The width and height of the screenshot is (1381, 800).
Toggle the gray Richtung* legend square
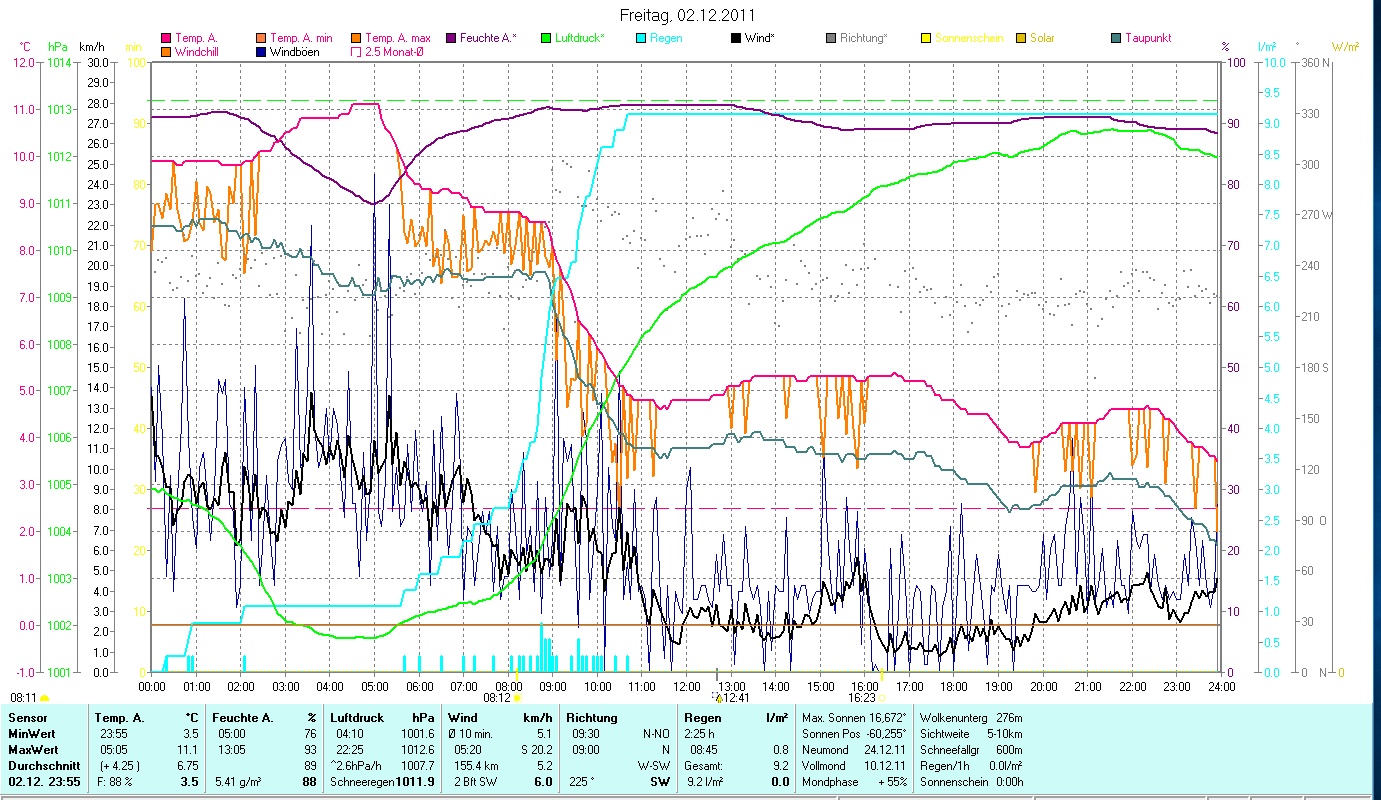click(830, 38)
